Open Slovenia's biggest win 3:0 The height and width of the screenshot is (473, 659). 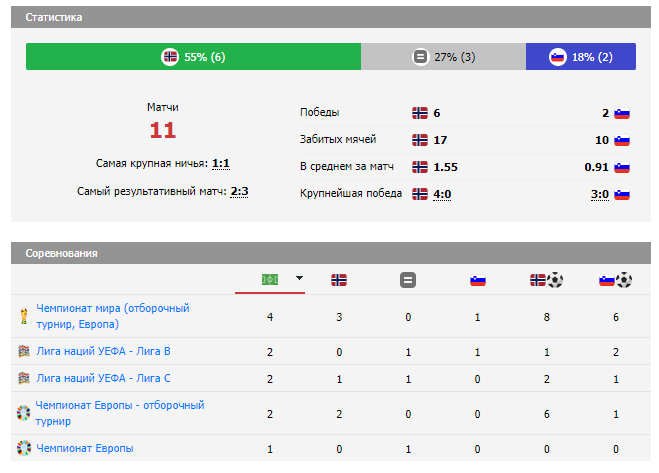click(599, 194)
